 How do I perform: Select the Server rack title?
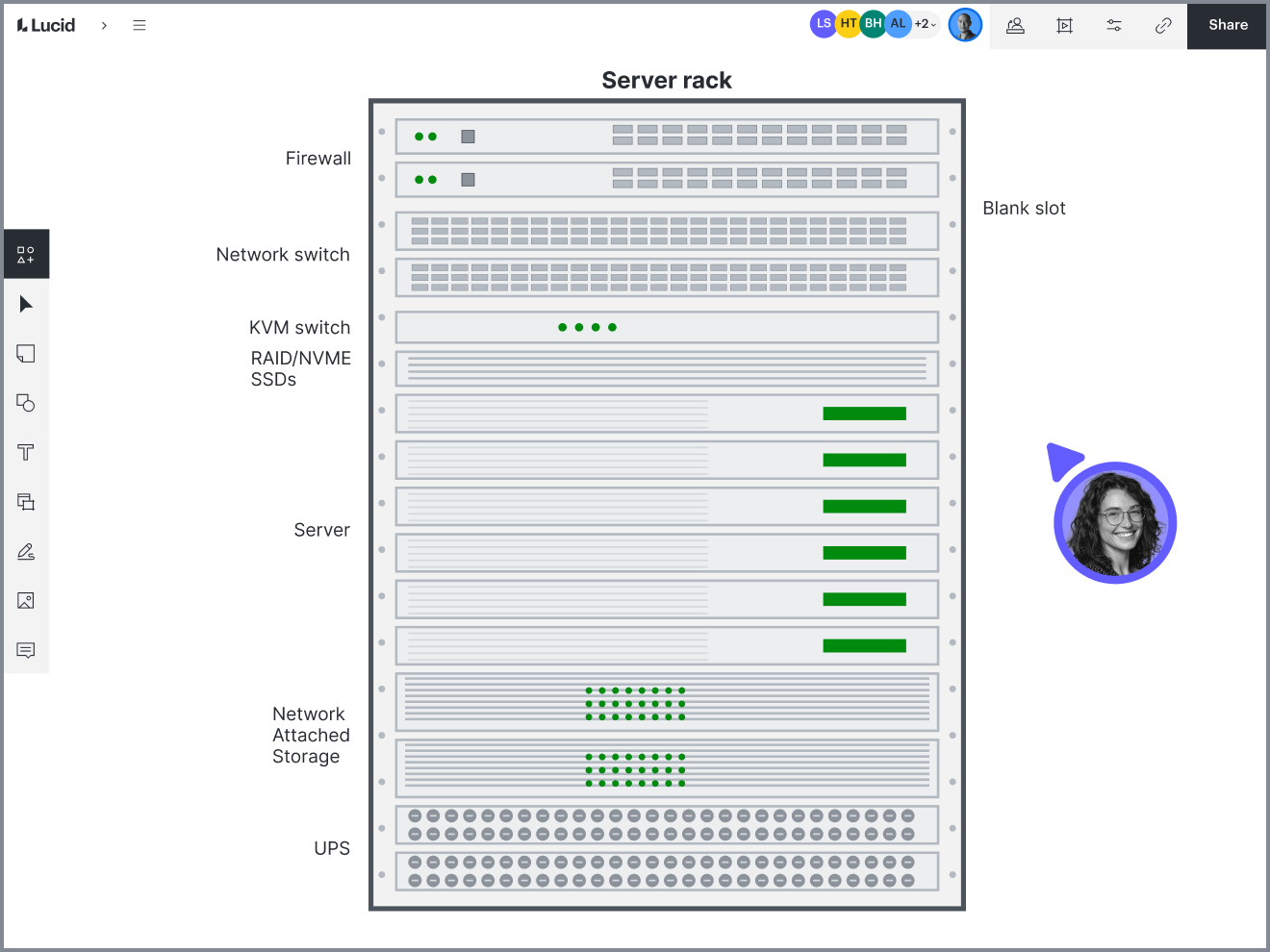coord(667,81)
